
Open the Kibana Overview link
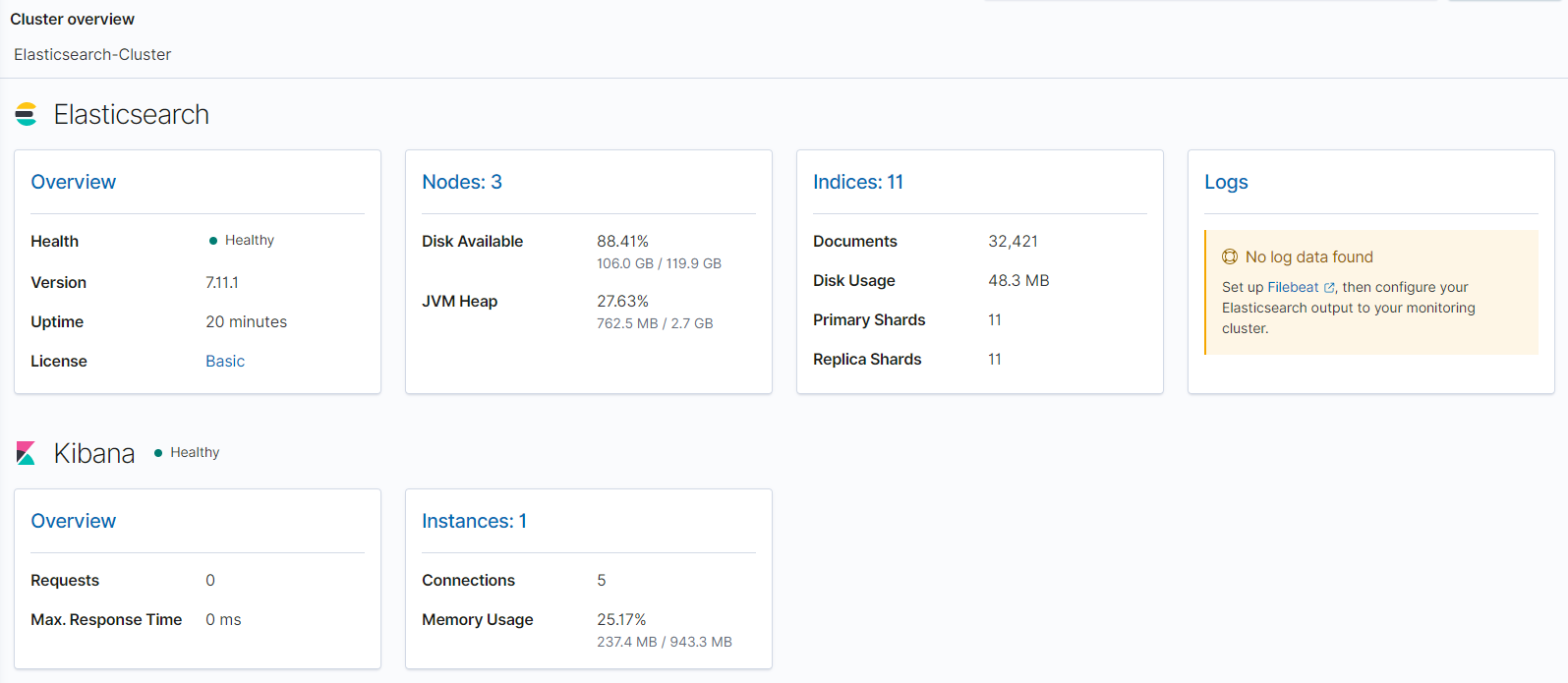pos(74,521)
